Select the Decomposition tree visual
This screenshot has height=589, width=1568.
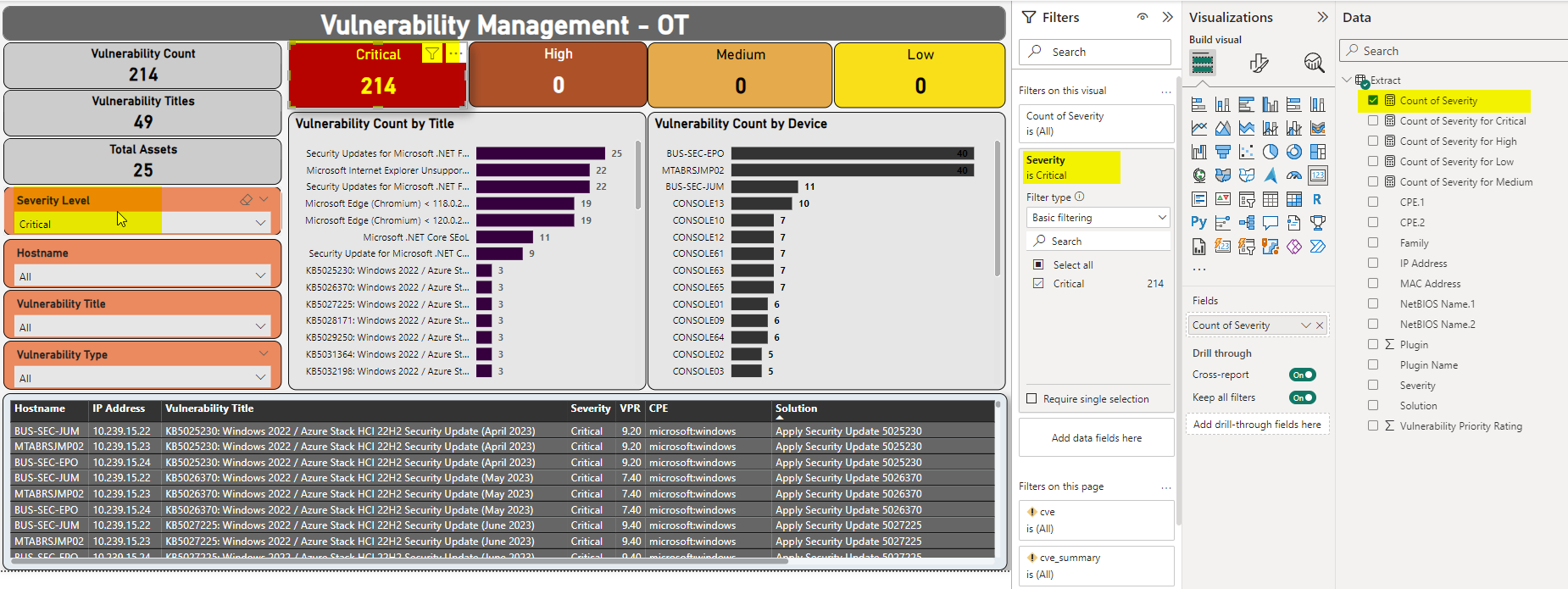point(1246,223)
